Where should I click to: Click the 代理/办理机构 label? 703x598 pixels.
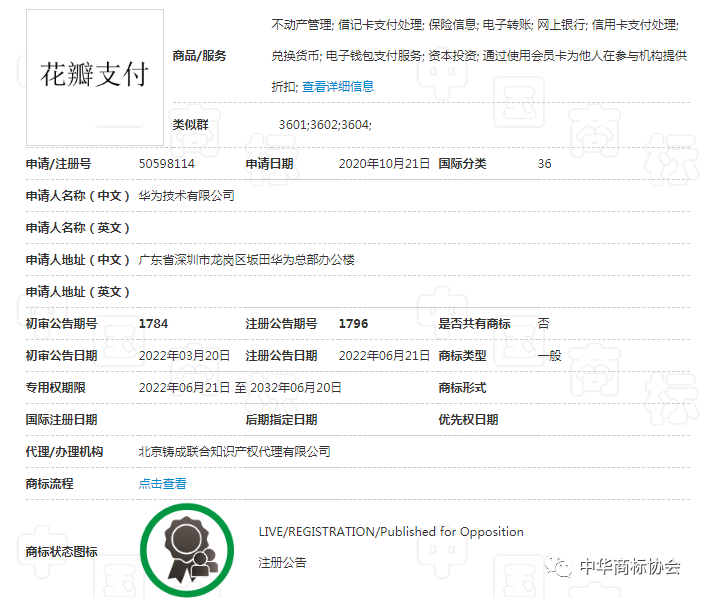[64, 451]
